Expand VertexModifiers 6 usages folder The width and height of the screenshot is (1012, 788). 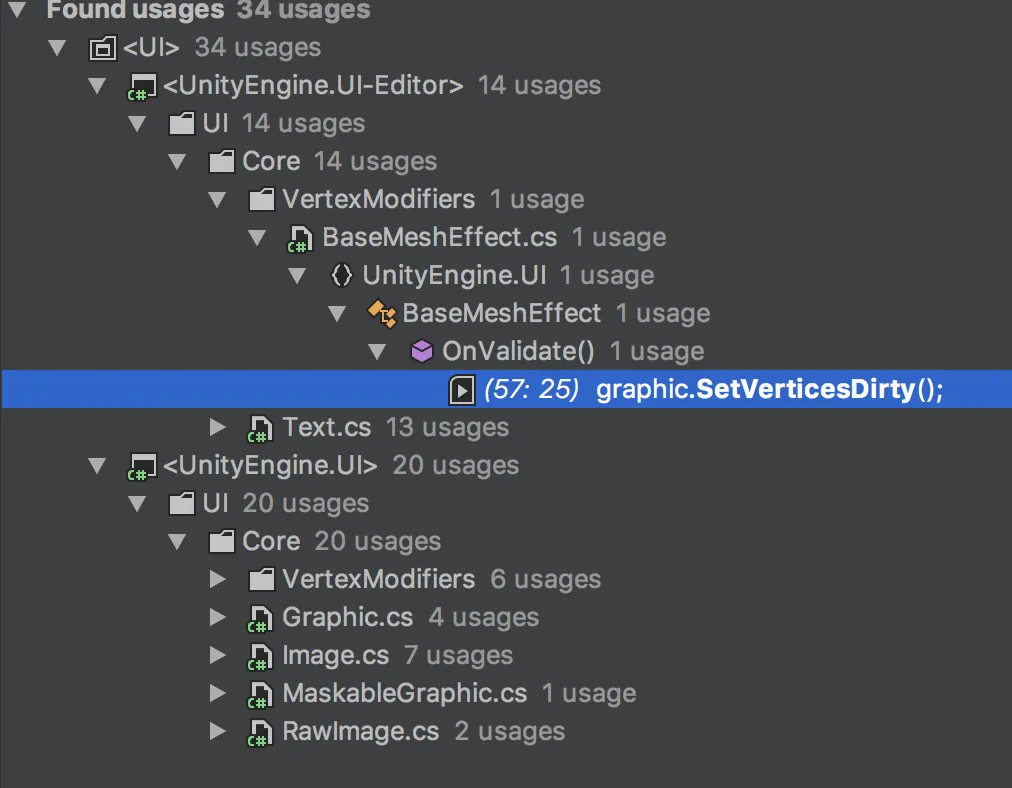pos(218,579)
